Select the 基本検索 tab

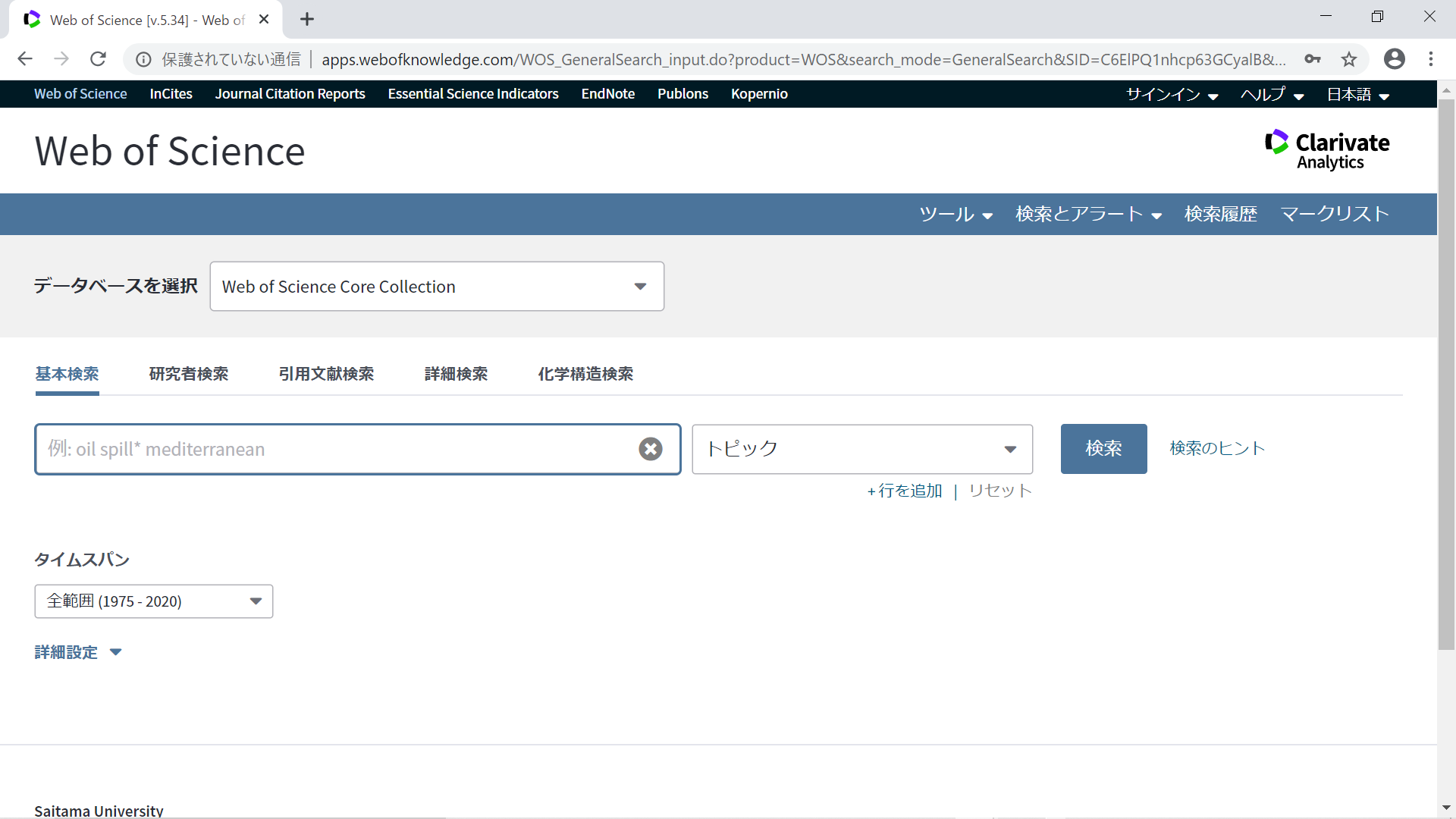coord(67,374)
